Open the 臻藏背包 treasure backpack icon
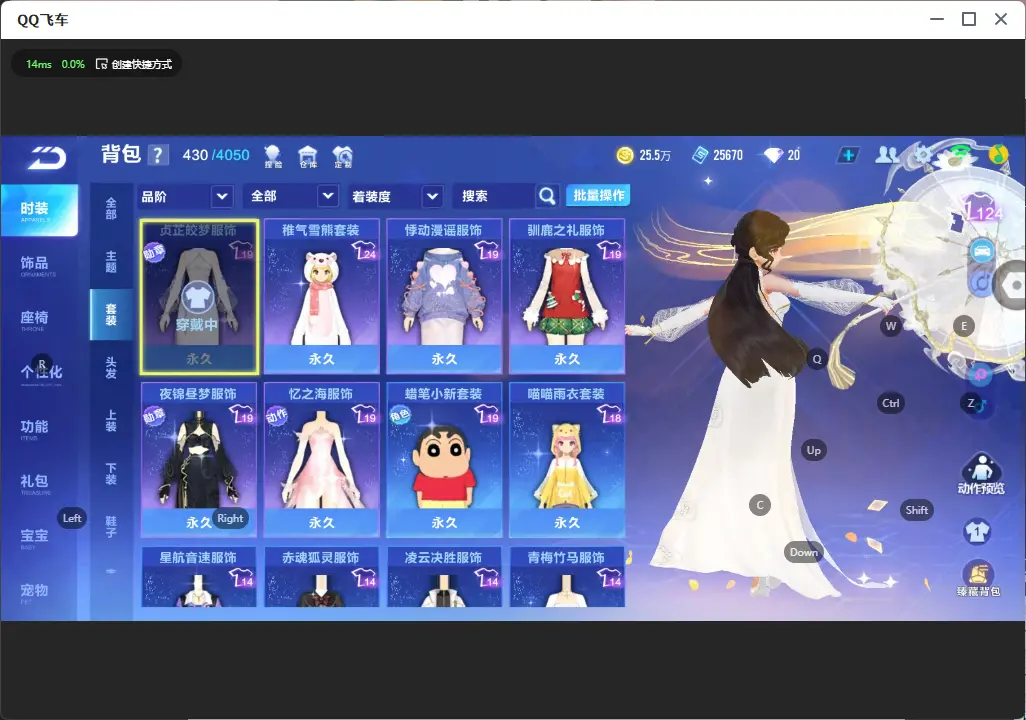This screenshot has width=1026, height=720. pyautogui.click(x=978, y=578)
